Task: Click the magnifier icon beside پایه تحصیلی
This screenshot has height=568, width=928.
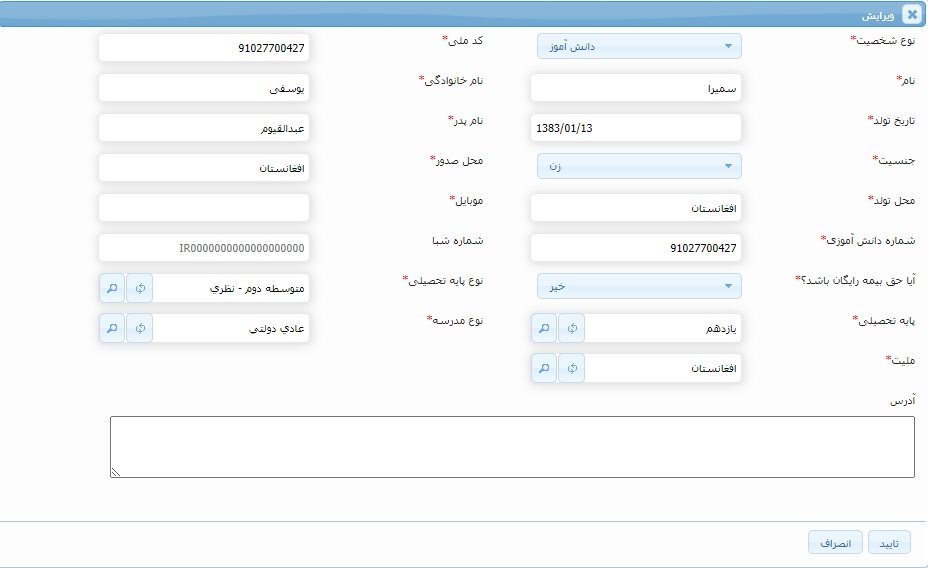Action: [543, 328]
